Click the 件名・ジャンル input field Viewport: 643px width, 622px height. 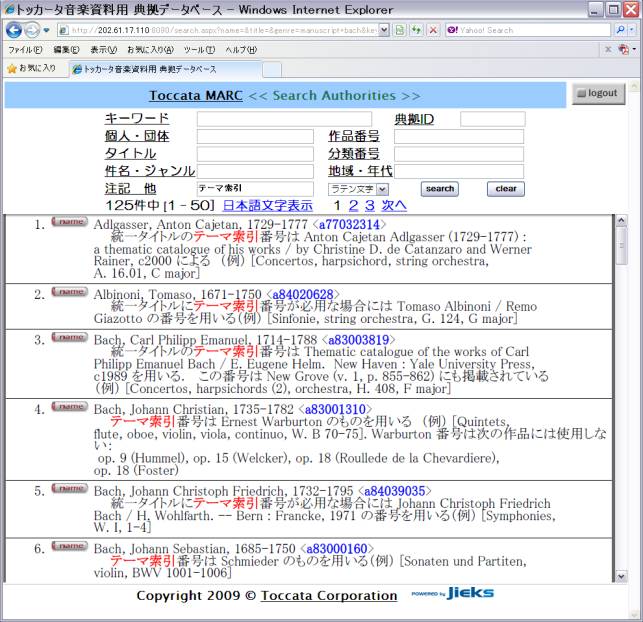(255, 171)
